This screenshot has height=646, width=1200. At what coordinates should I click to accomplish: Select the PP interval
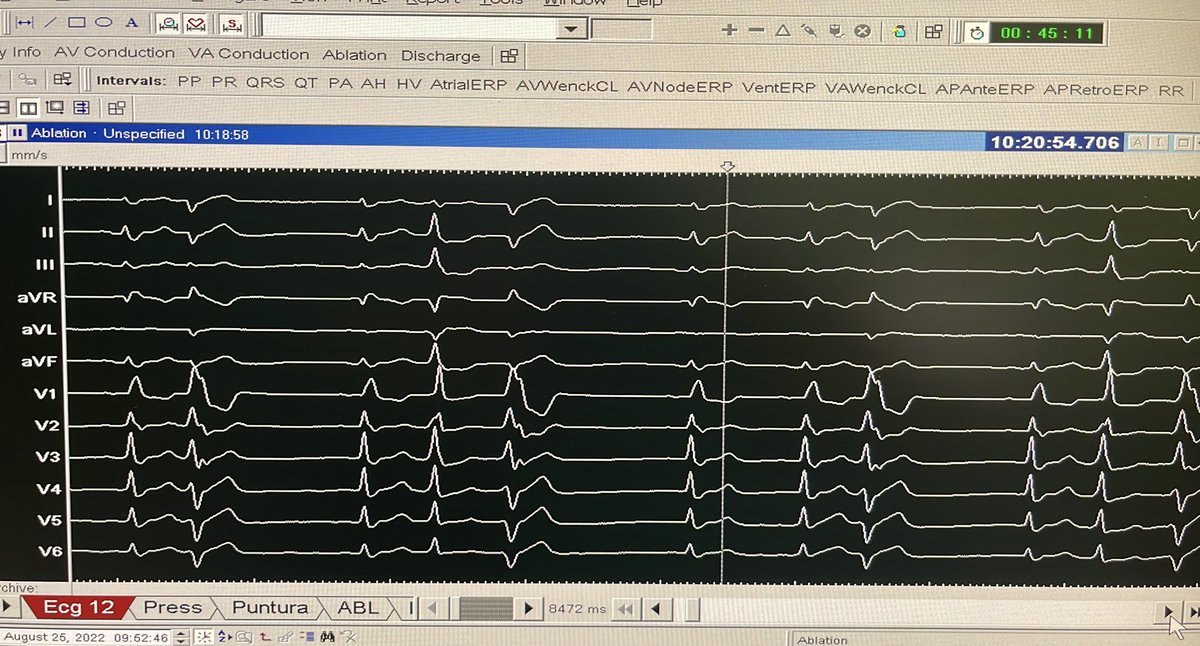189,82
